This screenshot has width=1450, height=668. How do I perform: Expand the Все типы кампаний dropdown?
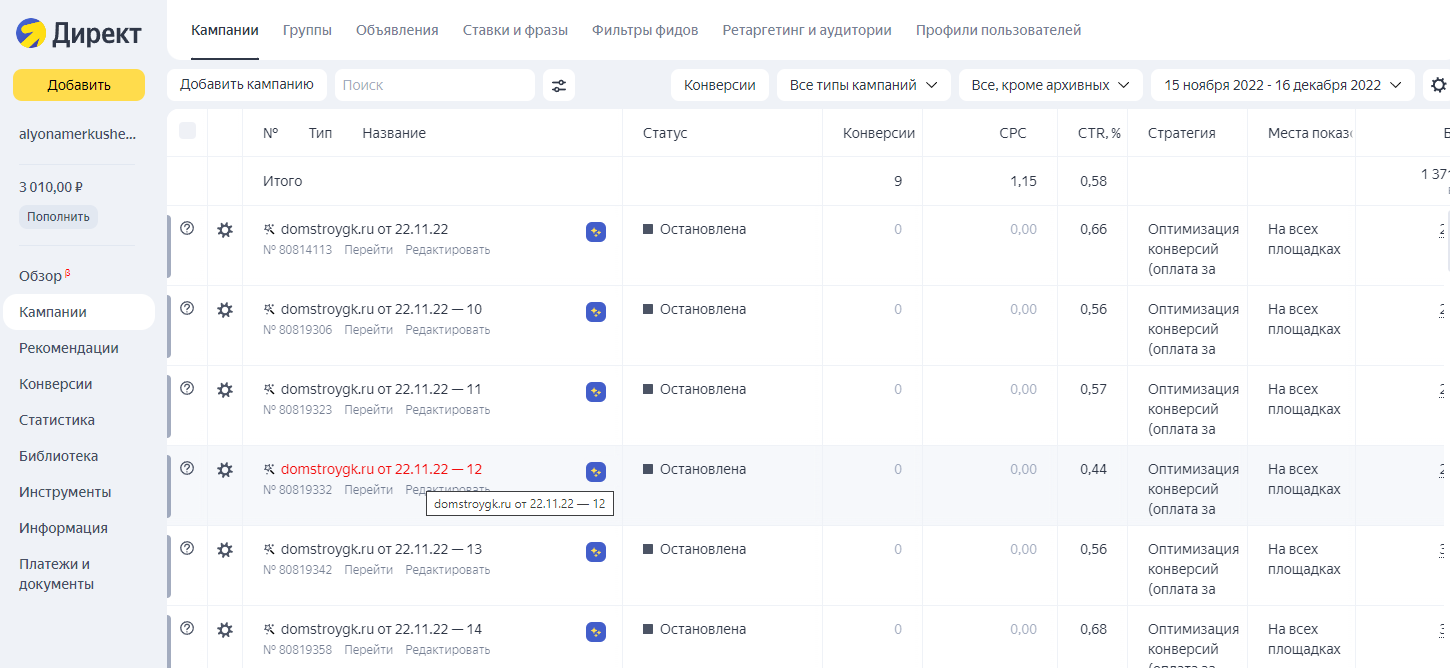click(x=863, y=85)
